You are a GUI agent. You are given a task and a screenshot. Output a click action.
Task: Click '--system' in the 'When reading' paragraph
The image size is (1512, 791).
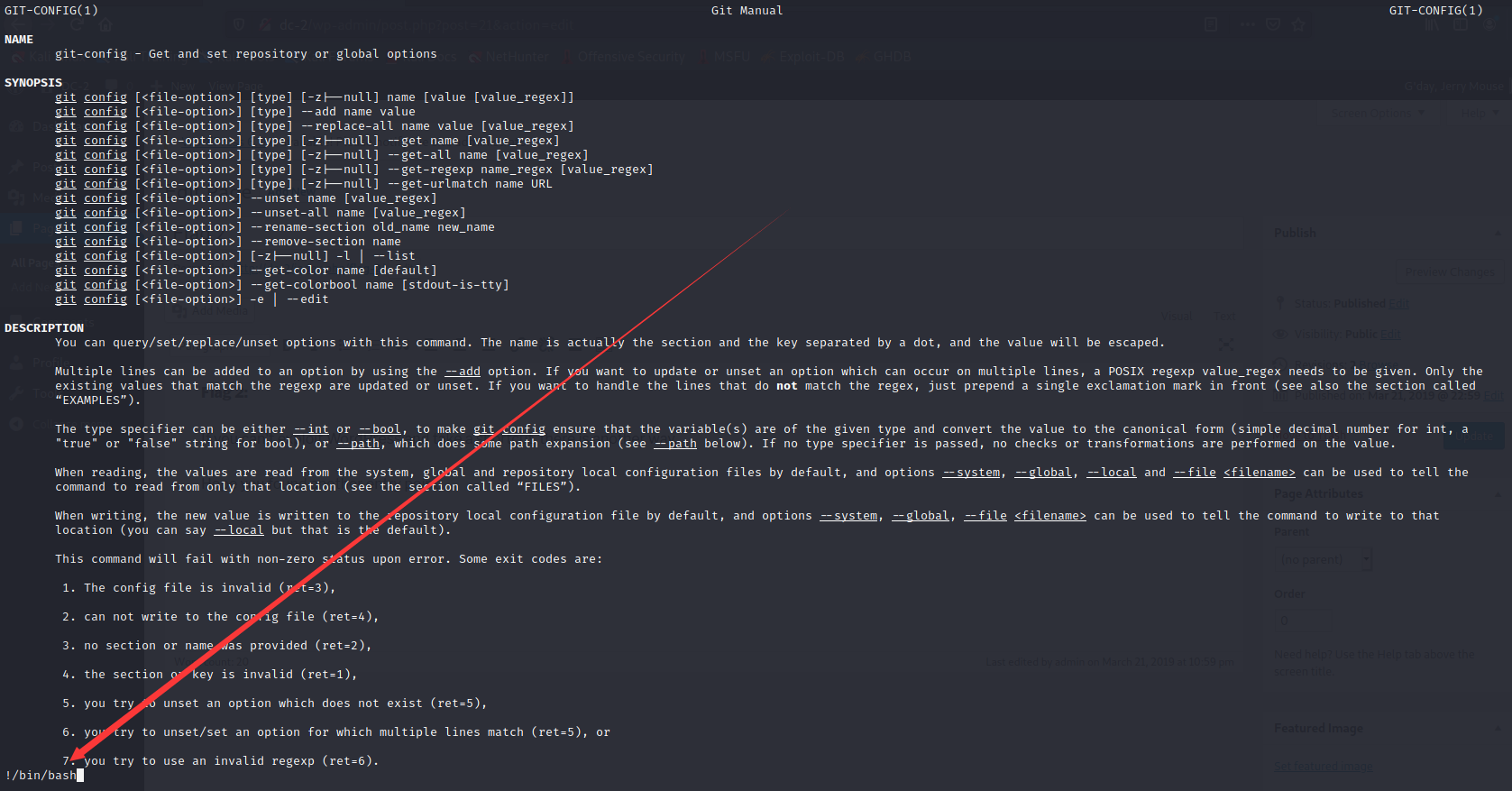[971, 473]
